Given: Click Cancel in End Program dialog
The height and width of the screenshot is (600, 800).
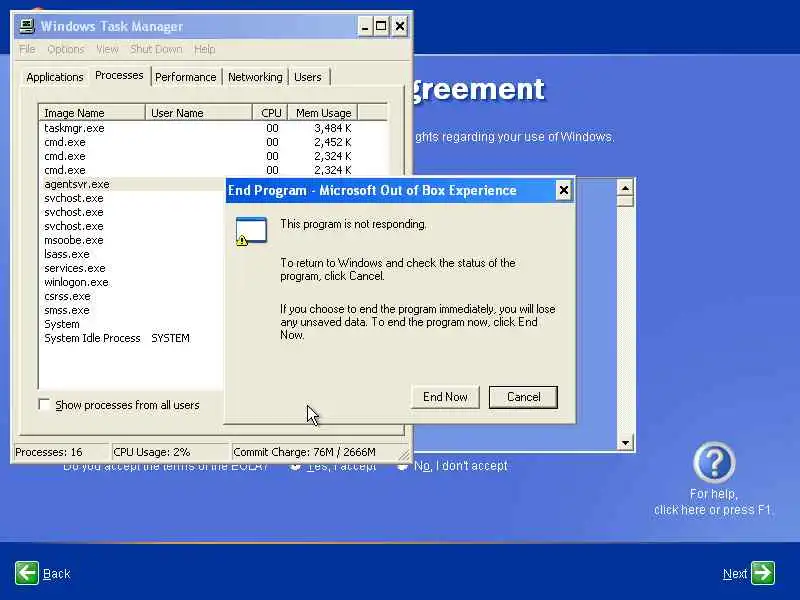Looking at the screenshot, I should [x=523, y=397].
